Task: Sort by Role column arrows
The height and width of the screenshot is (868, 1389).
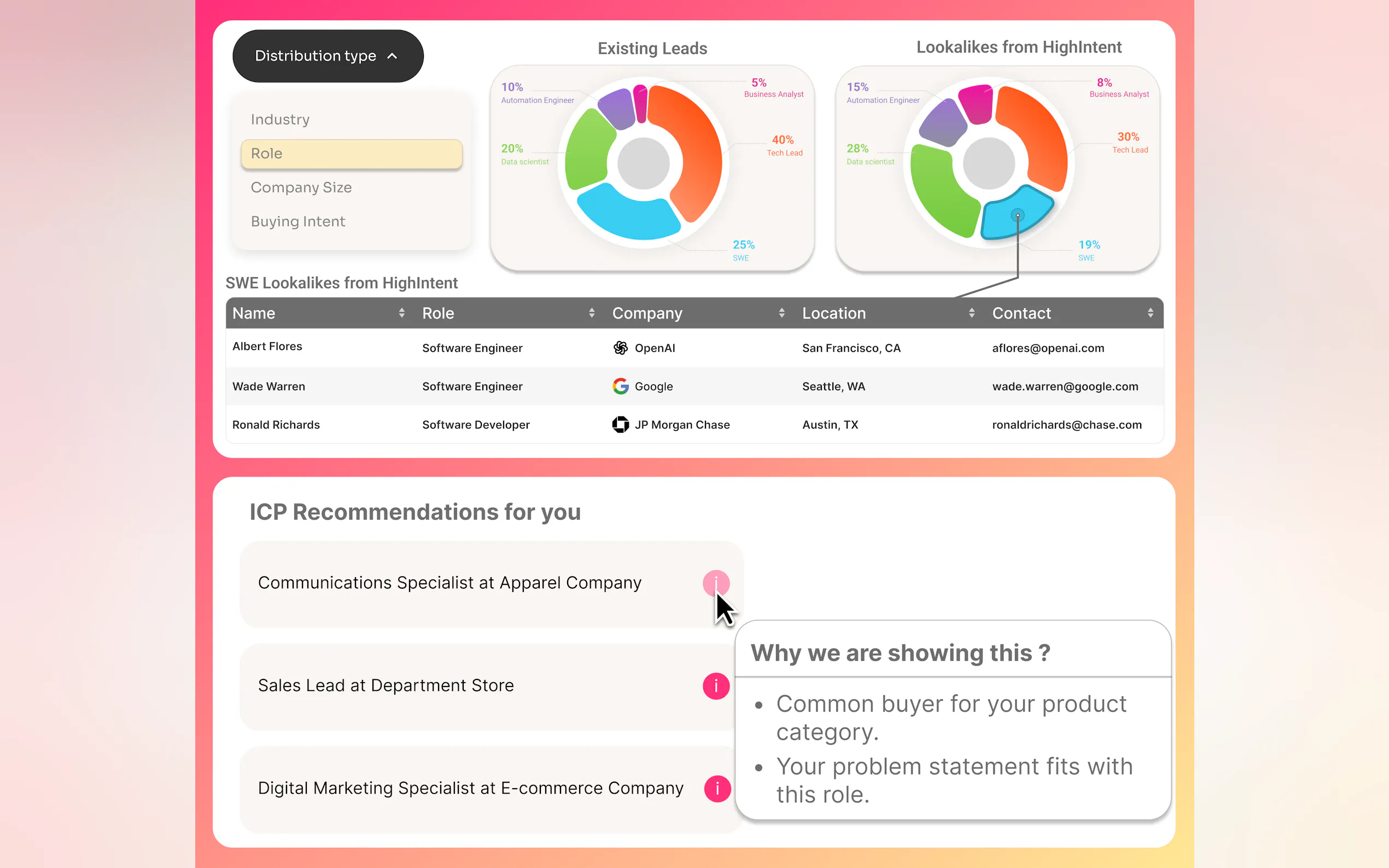Action: pyautogui.click(x=592, y=313)
